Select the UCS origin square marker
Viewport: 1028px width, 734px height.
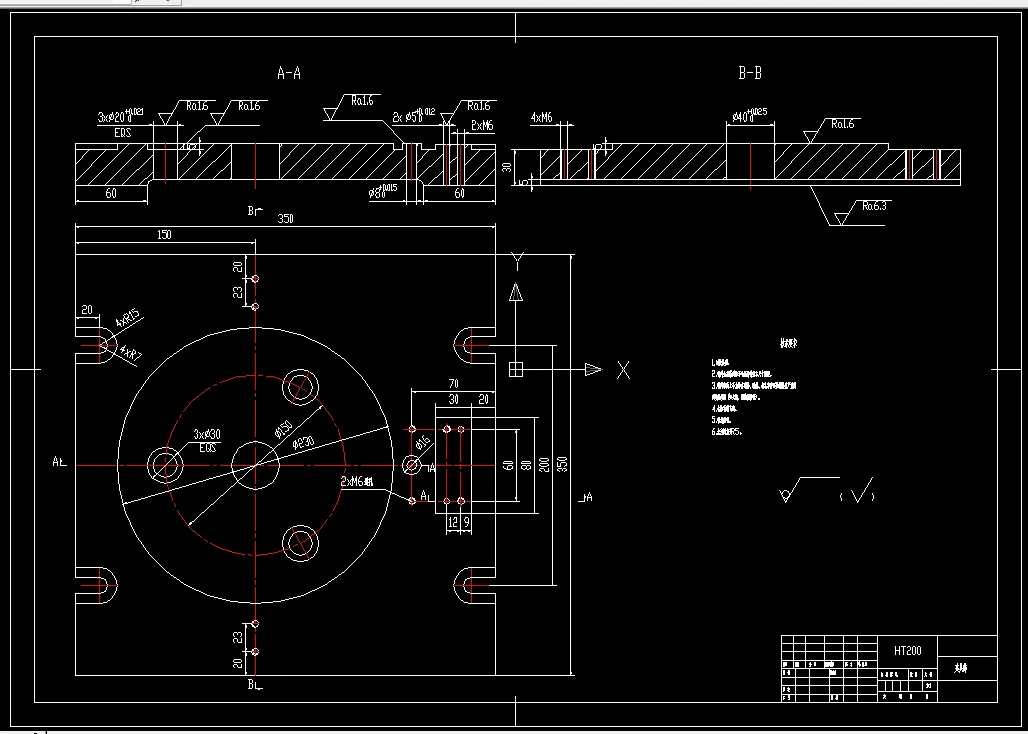tap(516, 370)
